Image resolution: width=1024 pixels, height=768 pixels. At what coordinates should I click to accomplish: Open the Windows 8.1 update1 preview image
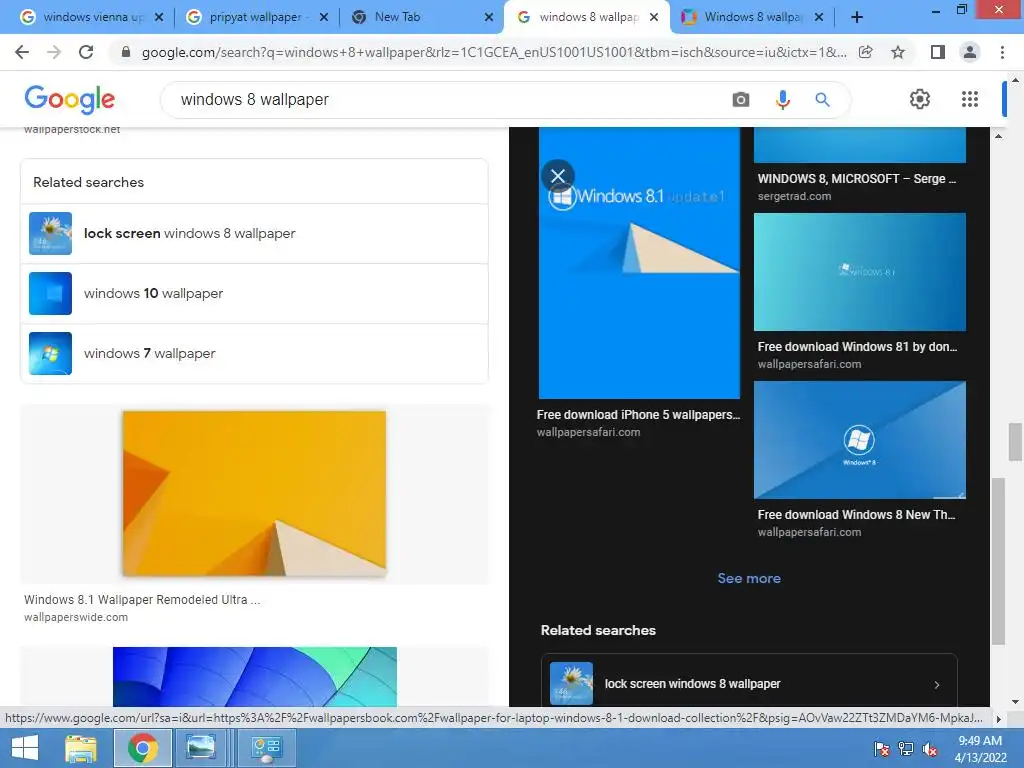(639, 263)
